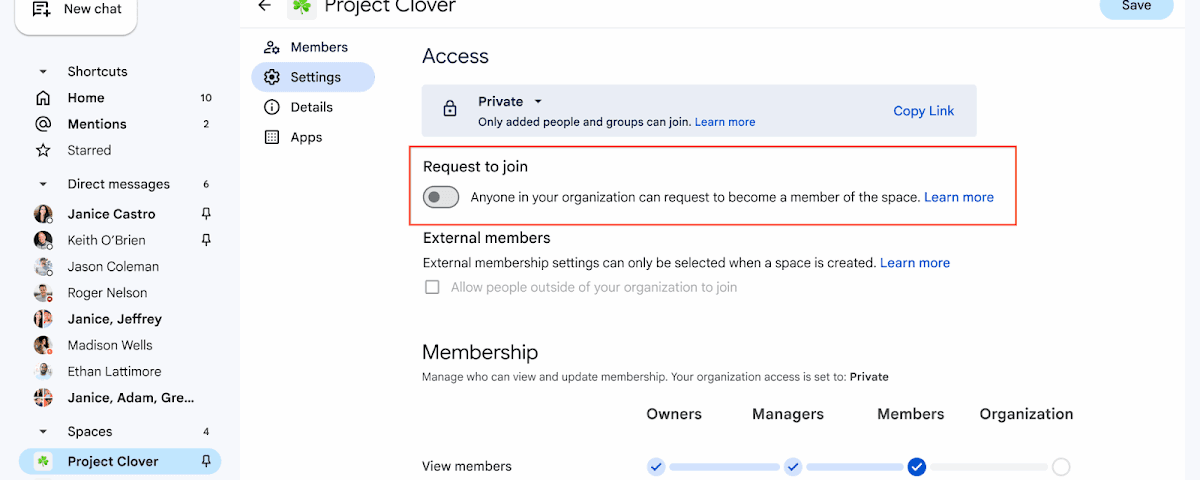Click the back arrow beside Project Clover
Screen dimensions: 1200x480
(x=264, y=6)
